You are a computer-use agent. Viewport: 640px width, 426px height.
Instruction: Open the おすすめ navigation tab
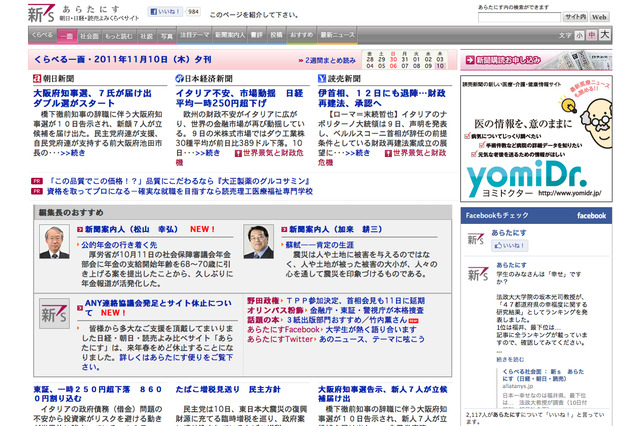(302, 35)
